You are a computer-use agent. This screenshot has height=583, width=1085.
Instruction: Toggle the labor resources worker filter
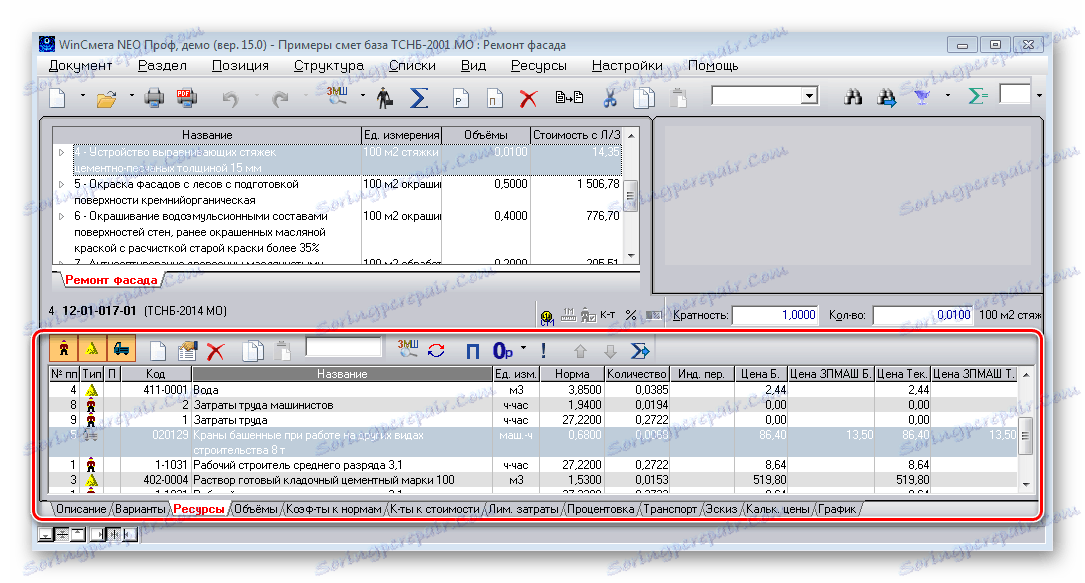point(64,350)
